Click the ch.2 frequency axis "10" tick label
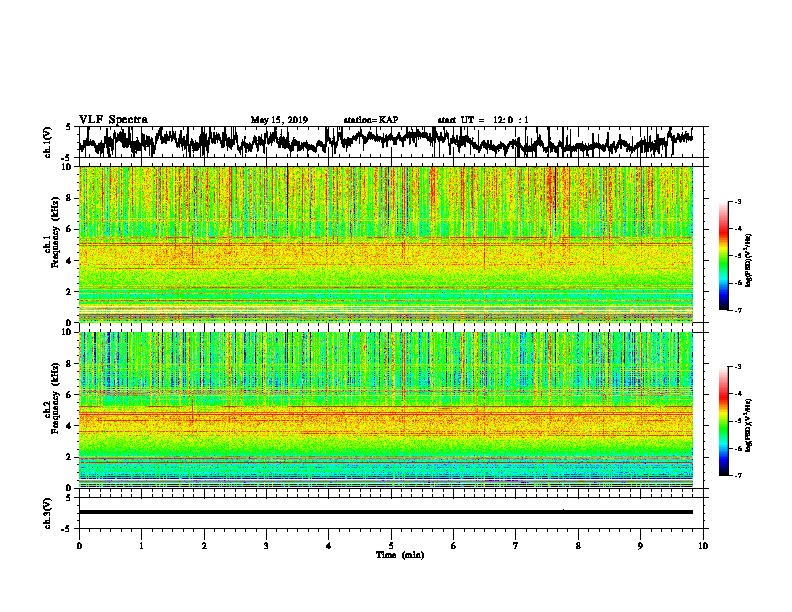 coord(68,332)
